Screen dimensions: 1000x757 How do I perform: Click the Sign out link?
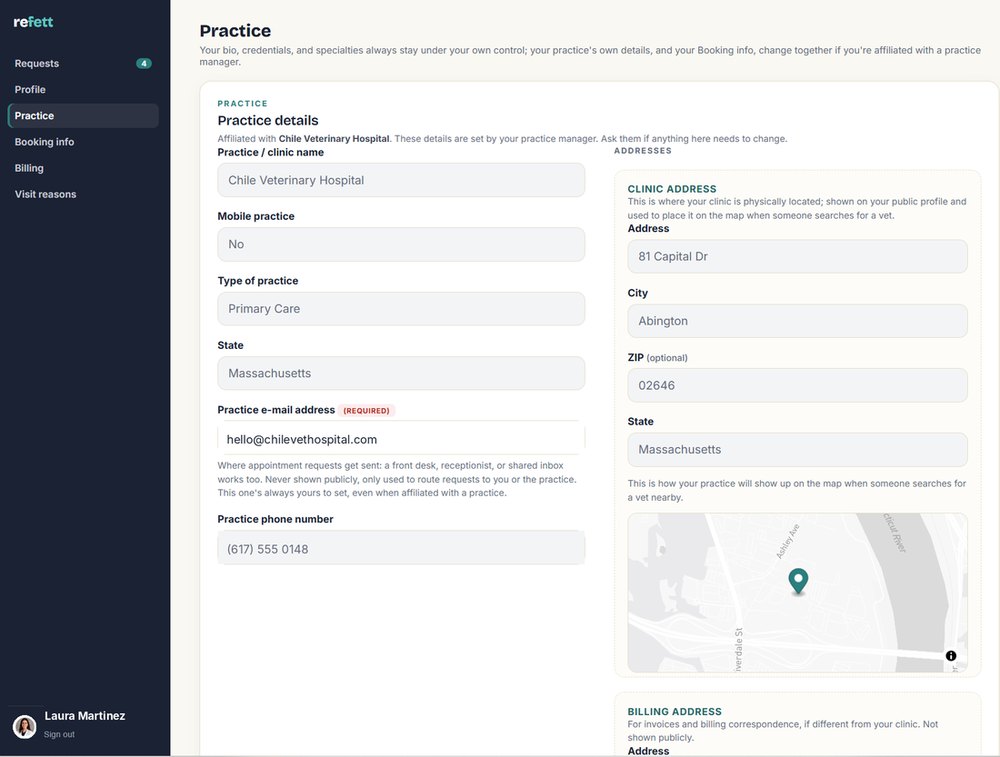pos(59,735)
